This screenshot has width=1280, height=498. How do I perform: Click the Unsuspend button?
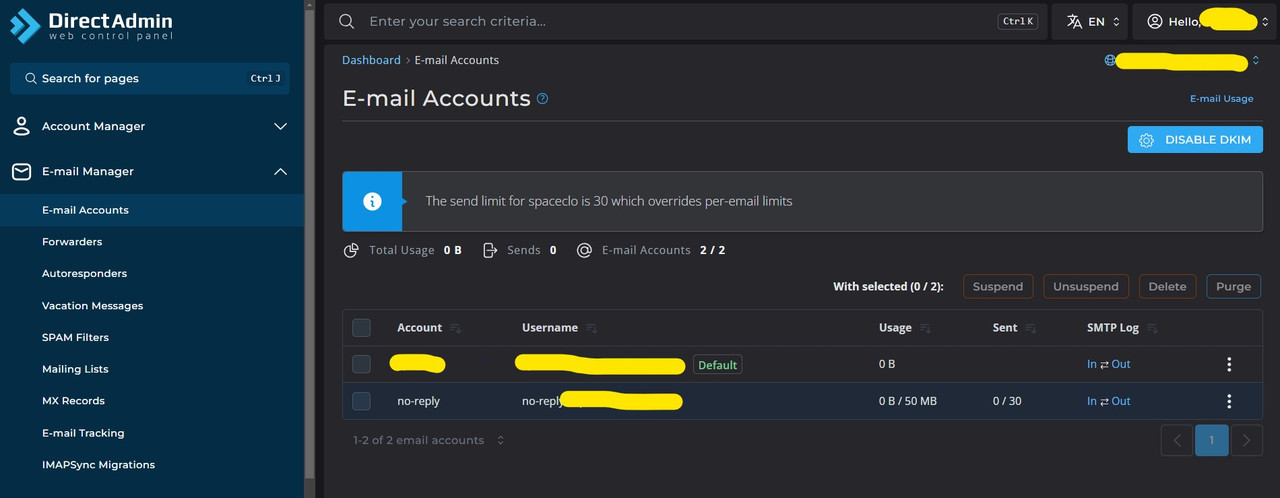tap(1086, 286)
